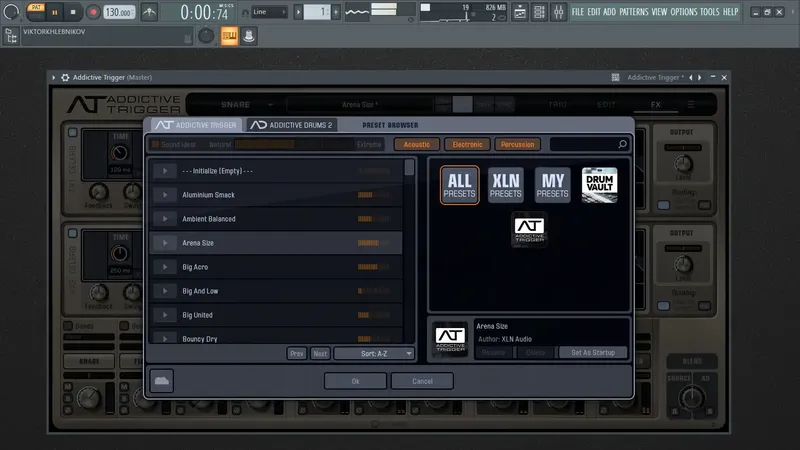Select the ALL PRESETS tile
The width and height of the screenshot is (800, 450).
(459, 185)
